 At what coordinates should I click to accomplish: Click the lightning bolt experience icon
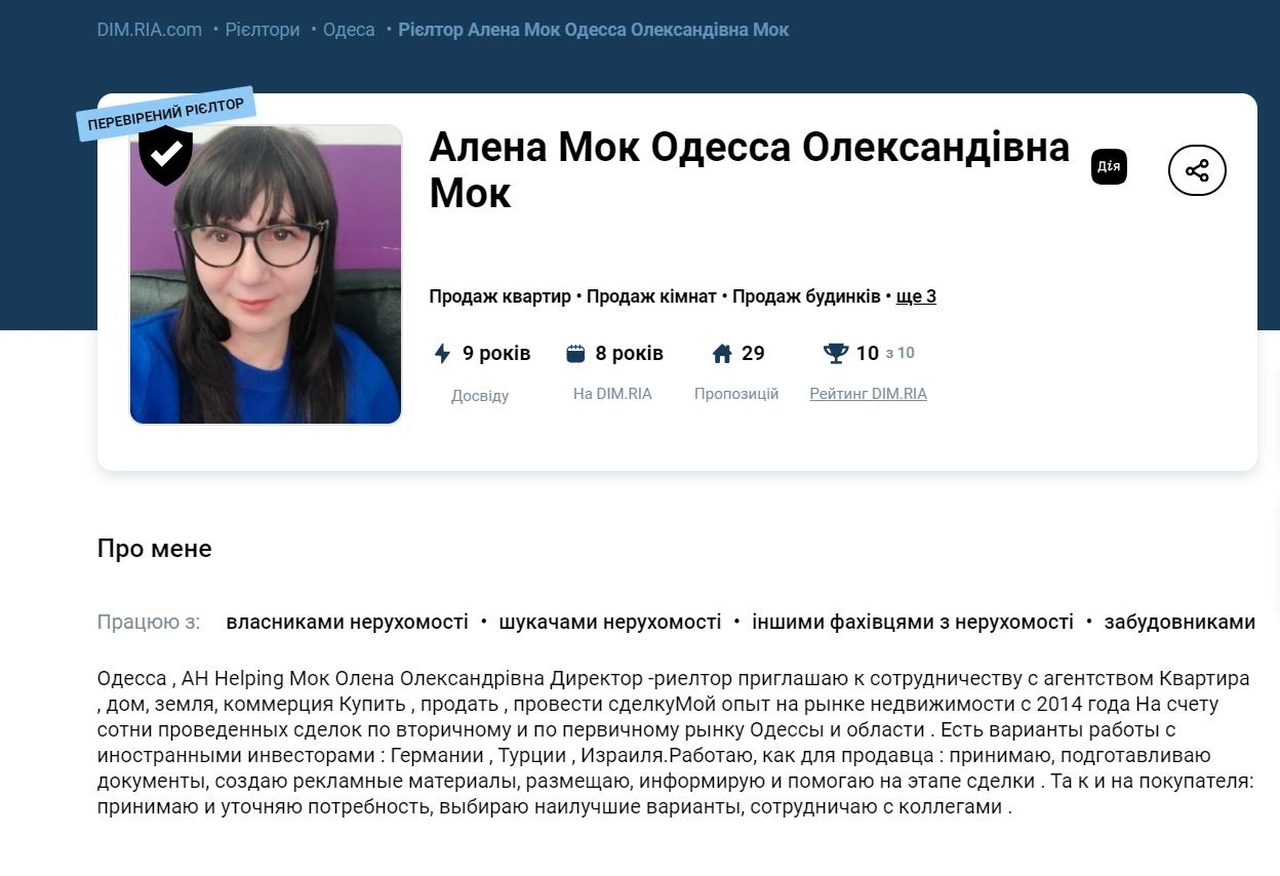(x=442, y=353)
